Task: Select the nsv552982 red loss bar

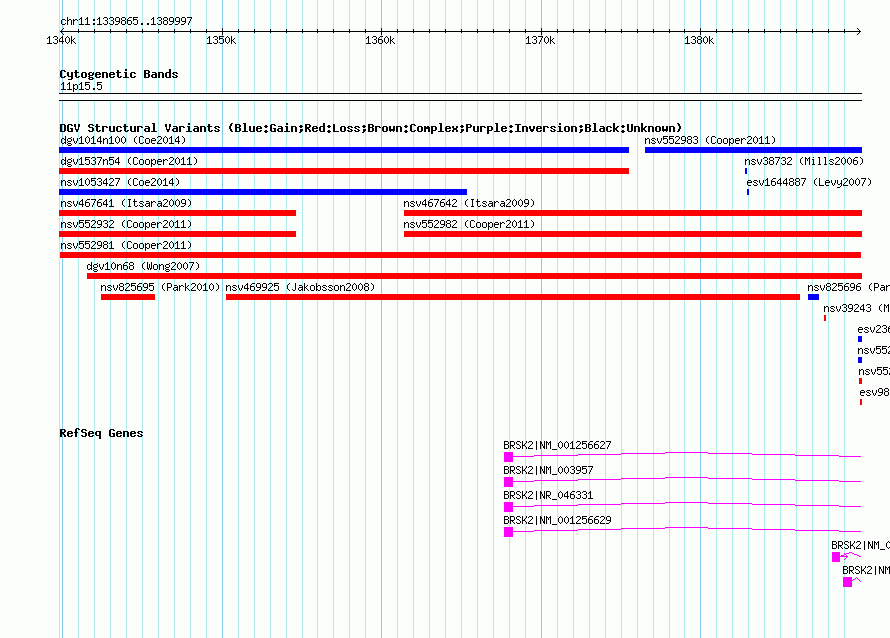Action: click(633, 234)
